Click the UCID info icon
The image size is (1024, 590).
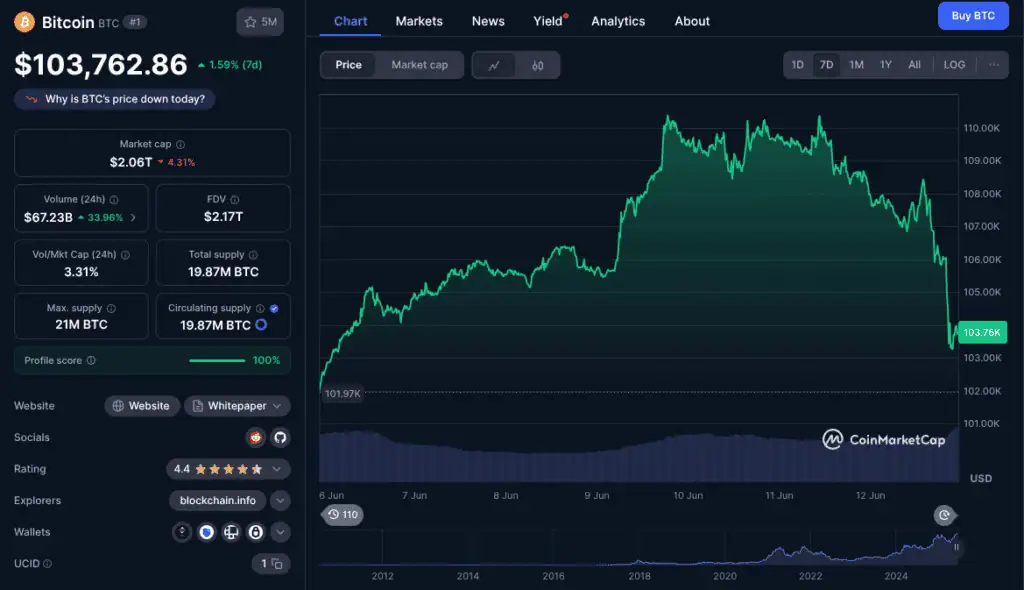pos(48,564)
